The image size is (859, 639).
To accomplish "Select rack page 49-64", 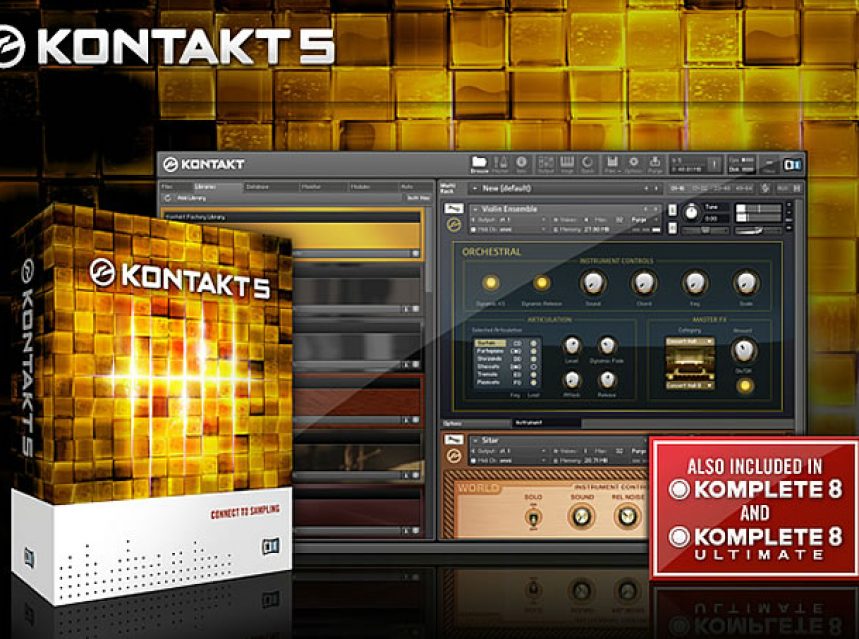I will point(743,189).
